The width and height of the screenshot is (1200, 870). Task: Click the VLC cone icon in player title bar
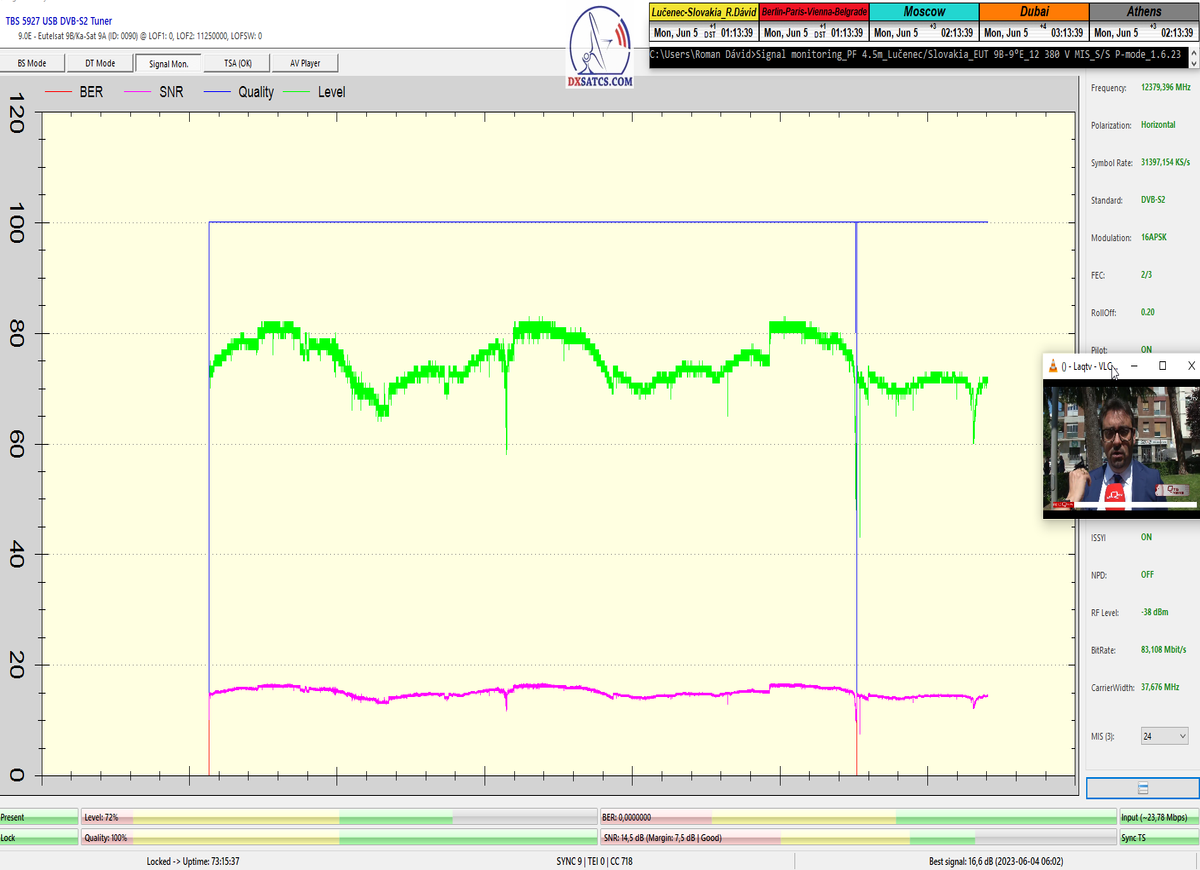tap(1052, 366)
